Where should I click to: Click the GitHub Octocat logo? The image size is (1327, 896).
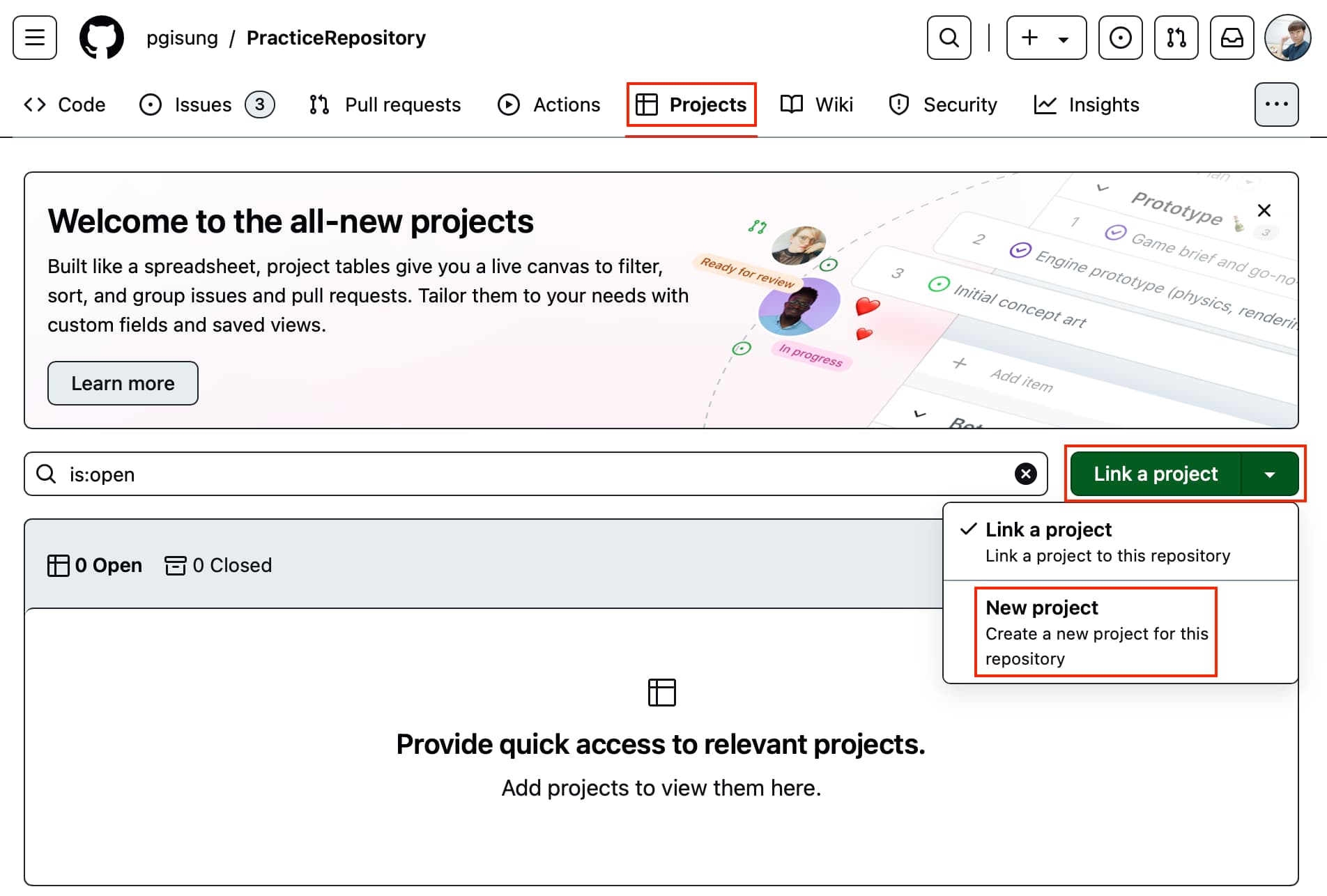point(102,38)
